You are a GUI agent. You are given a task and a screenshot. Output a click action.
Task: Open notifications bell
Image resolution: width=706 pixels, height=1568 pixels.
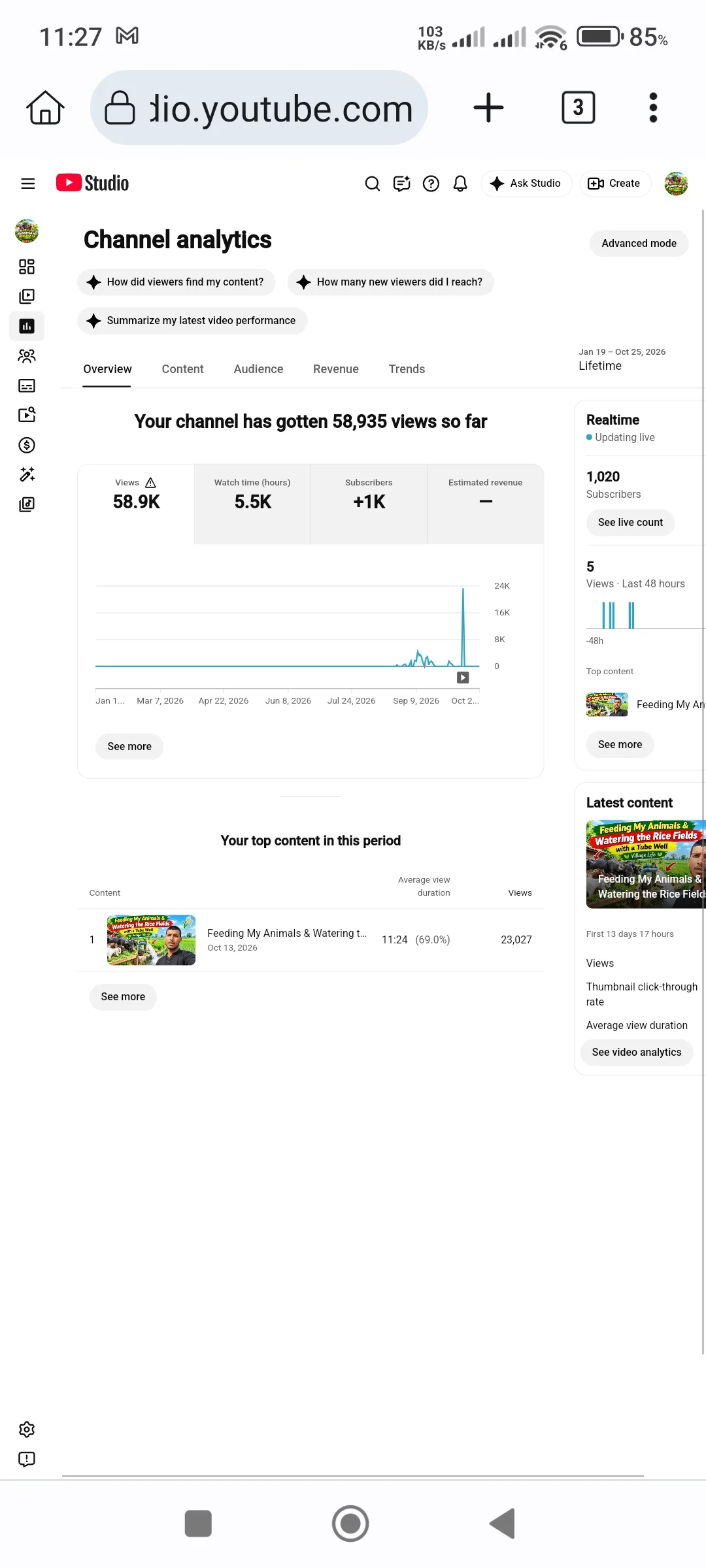click(x=460, y=184)
